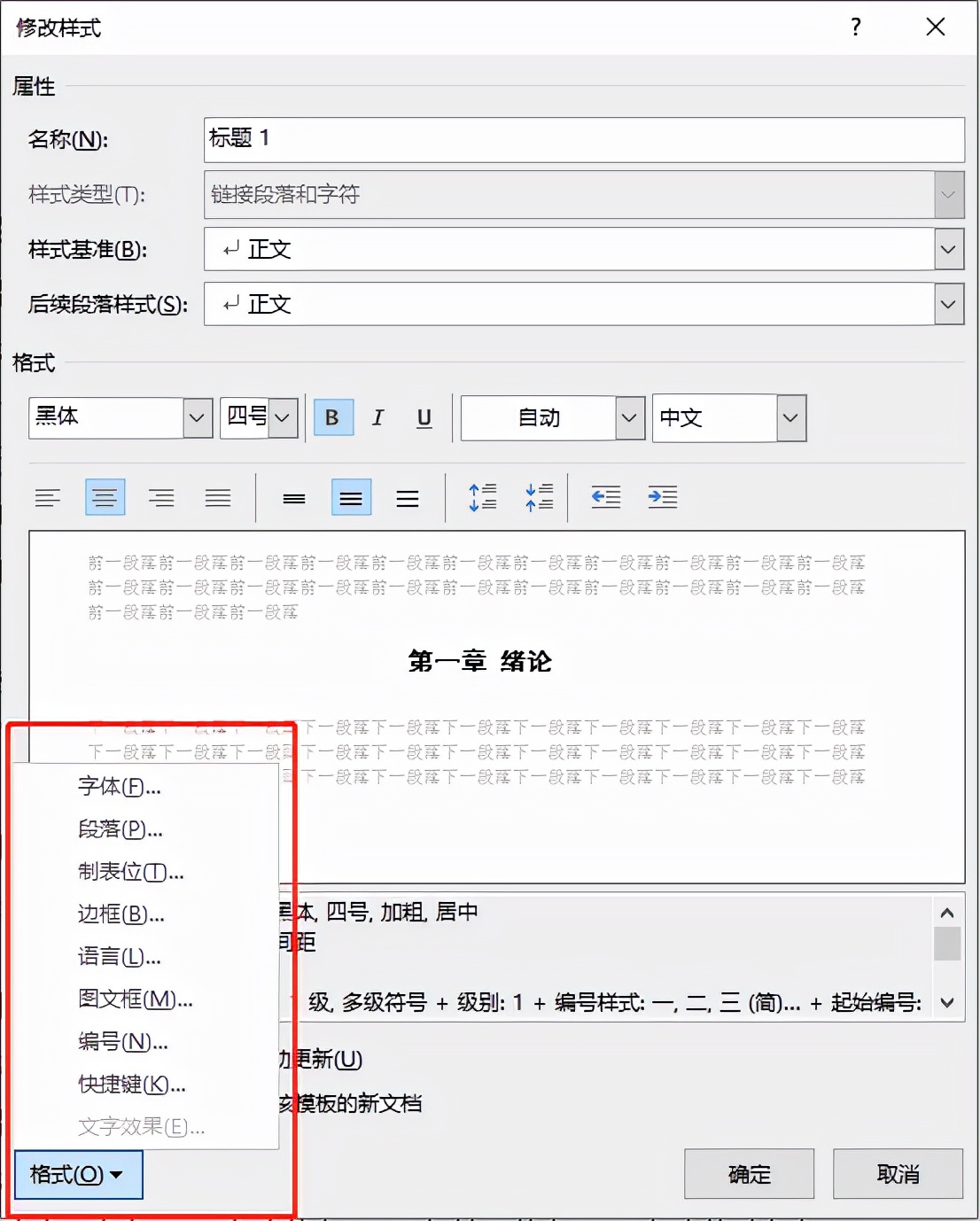Select left paragraph alignment icon
Viewport: 980px width, 1221px height.
coord(48,498)
